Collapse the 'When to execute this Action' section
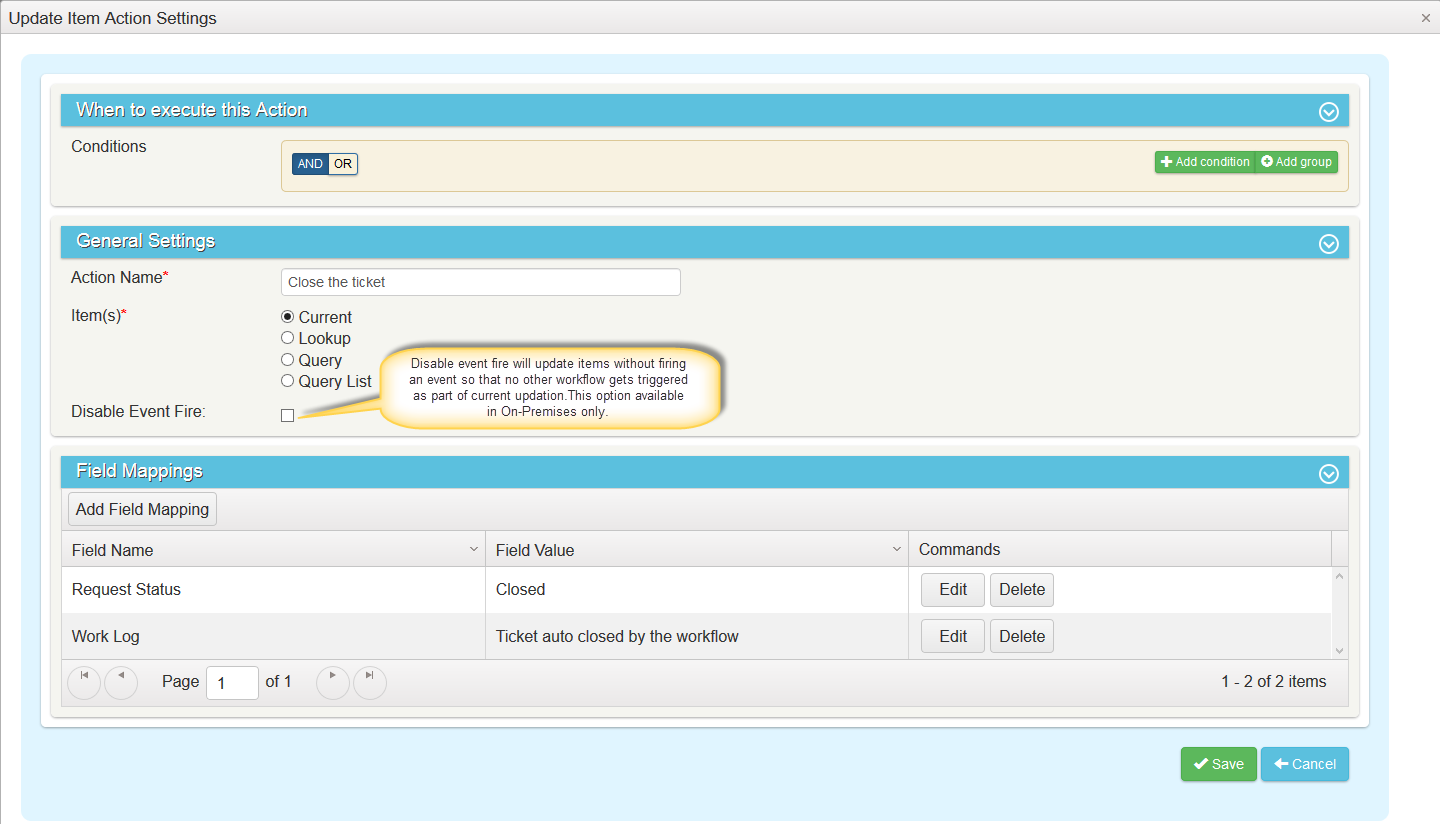This screenshot has width=1440, height=824. [x=1328, y=112]
